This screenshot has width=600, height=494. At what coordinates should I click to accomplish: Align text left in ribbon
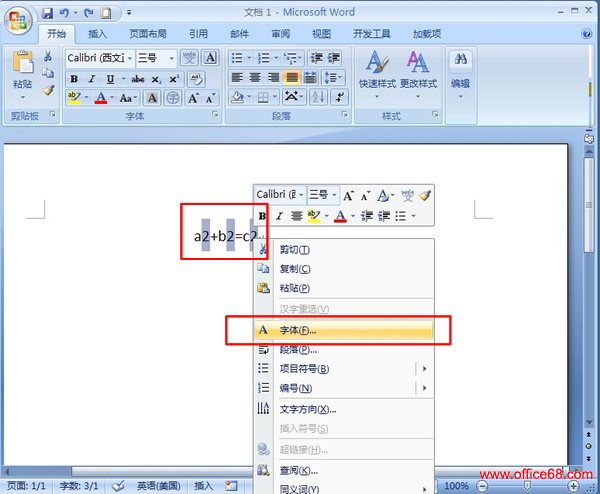tap(237, 78)
